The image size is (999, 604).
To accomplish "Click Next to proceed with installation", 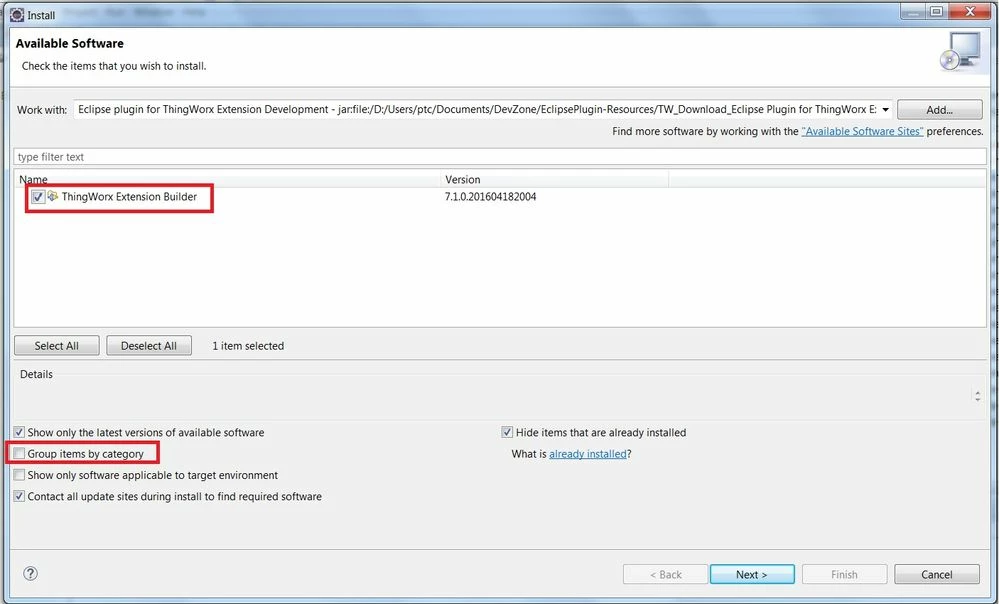I will pos(752,573).
